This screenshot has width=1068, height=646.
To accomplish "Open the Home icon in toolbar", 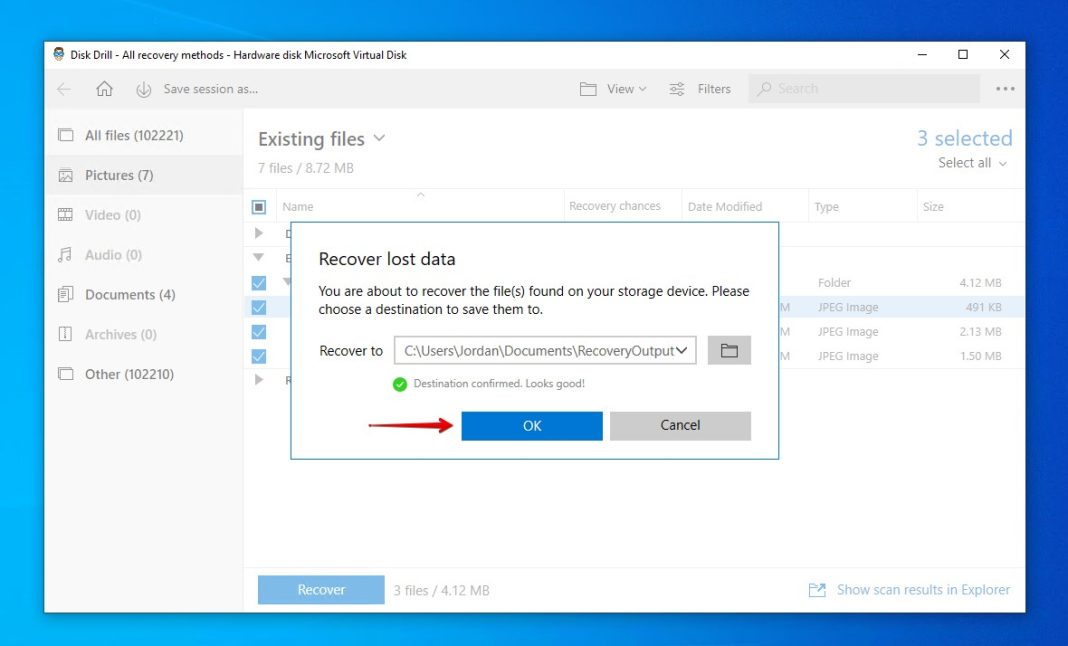I will [x=104, y=89].
